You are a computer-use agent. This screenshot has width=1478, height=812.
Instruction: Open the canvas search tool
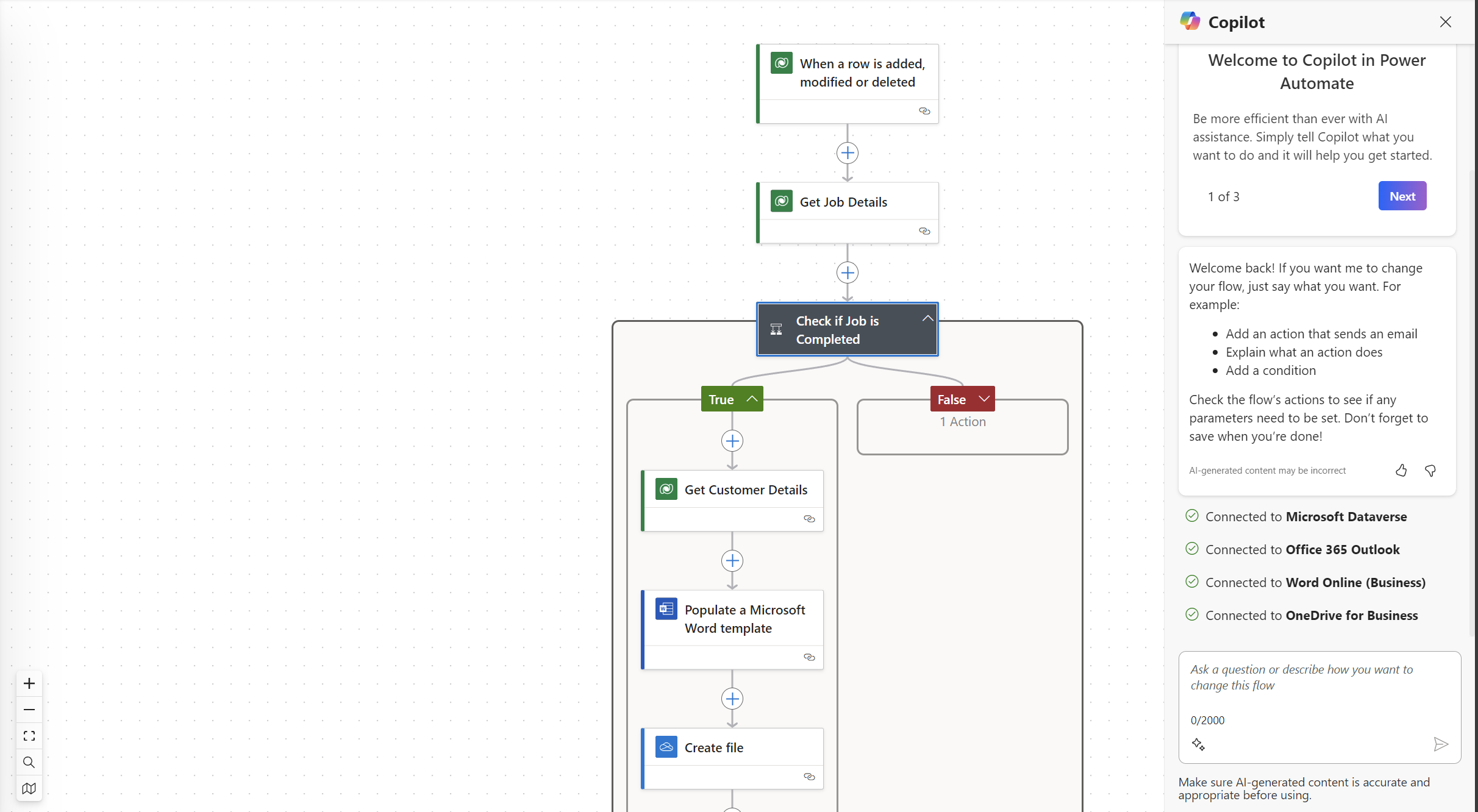click(29, 762)
